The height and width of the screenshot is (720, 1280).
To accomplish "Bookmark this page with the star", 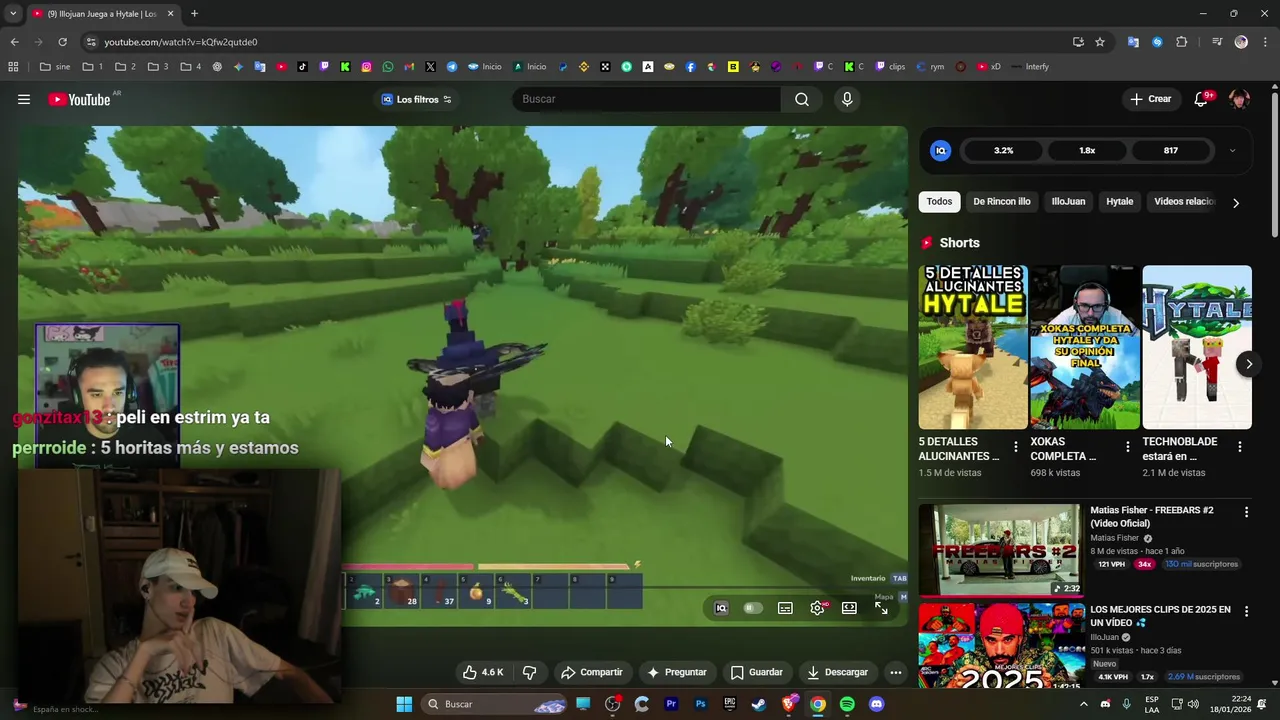I will [x=1100, y=42].
